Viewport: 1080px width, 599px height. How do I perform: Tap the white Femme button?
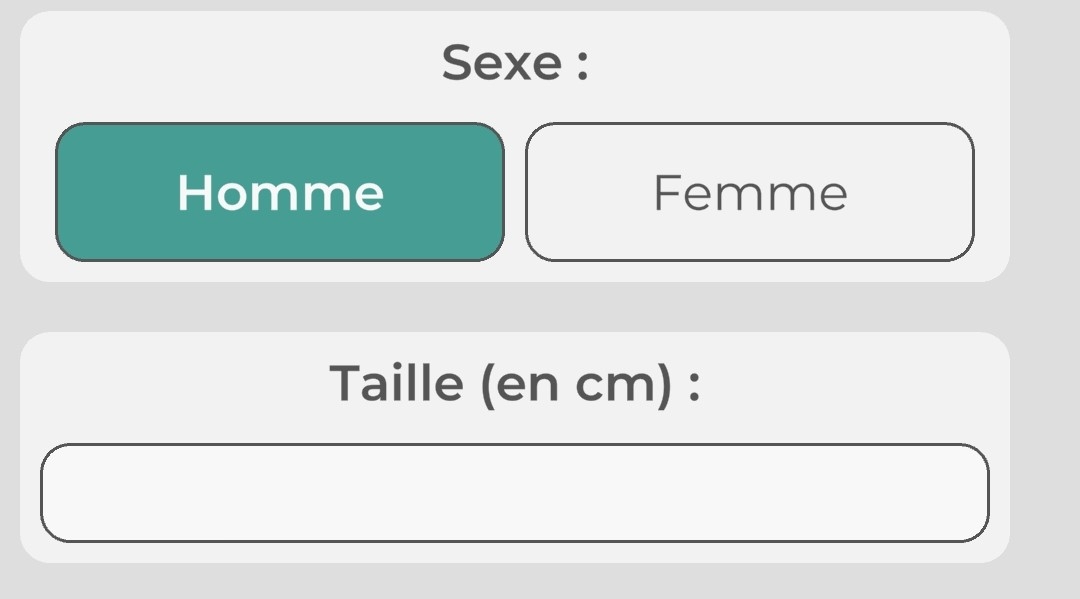tap(750, 192)
